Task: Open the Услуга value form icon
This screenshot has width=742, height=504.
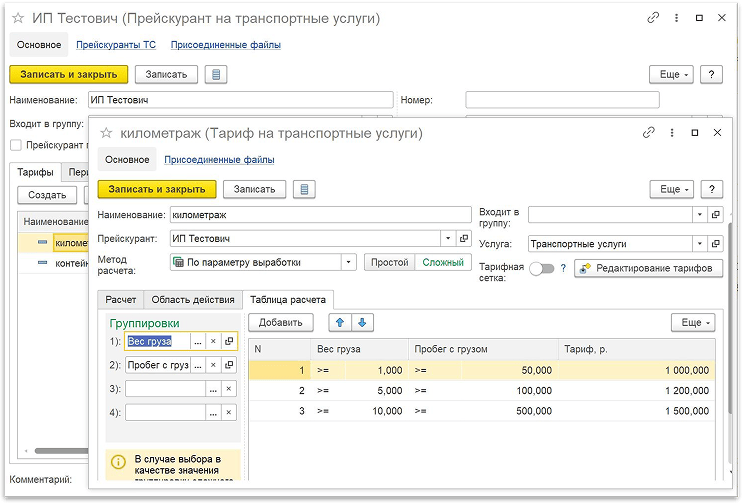Action: [716, 244]
